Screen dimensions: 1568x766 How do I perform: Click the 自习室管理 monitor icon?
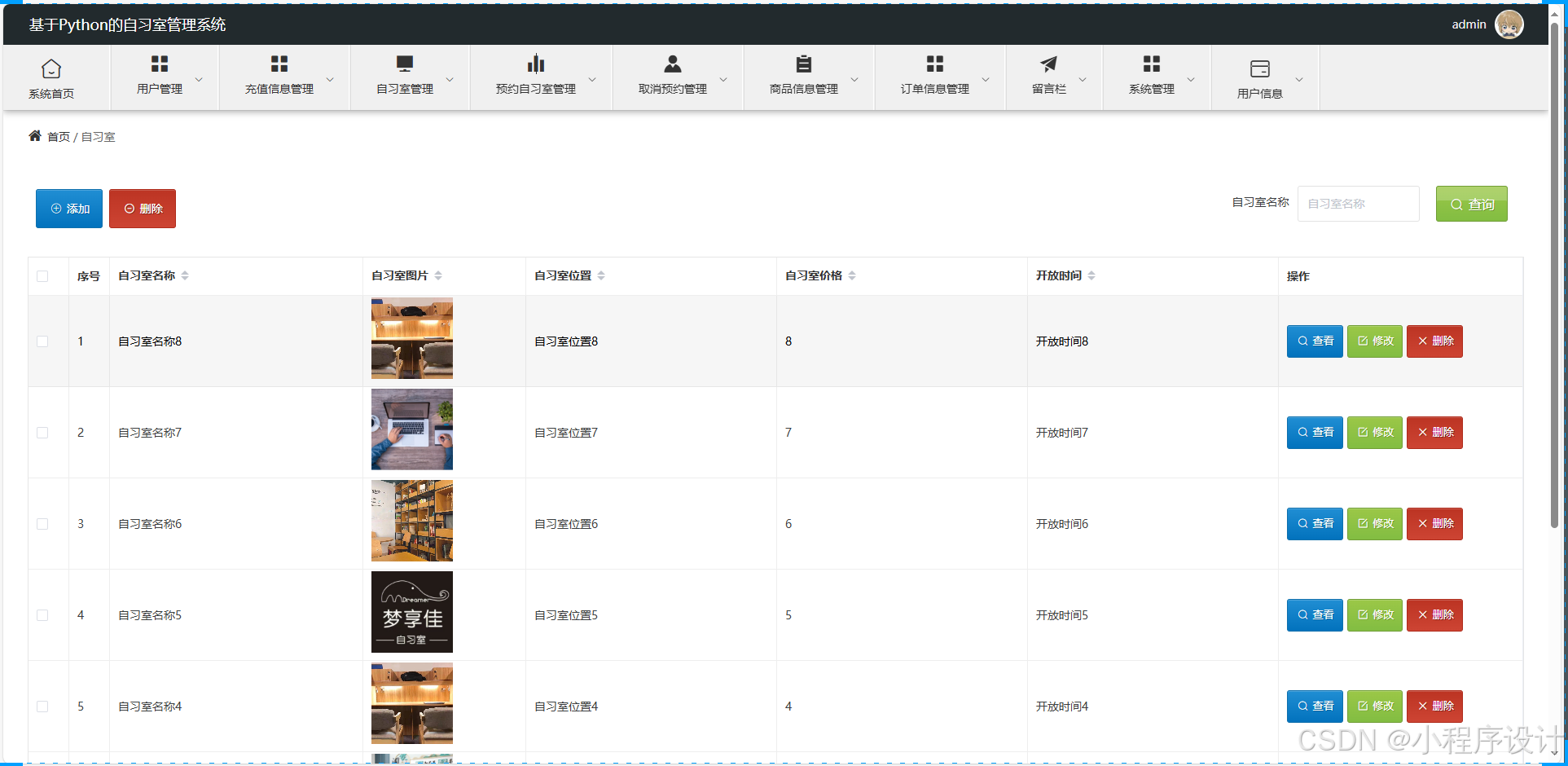coord(405,64)
